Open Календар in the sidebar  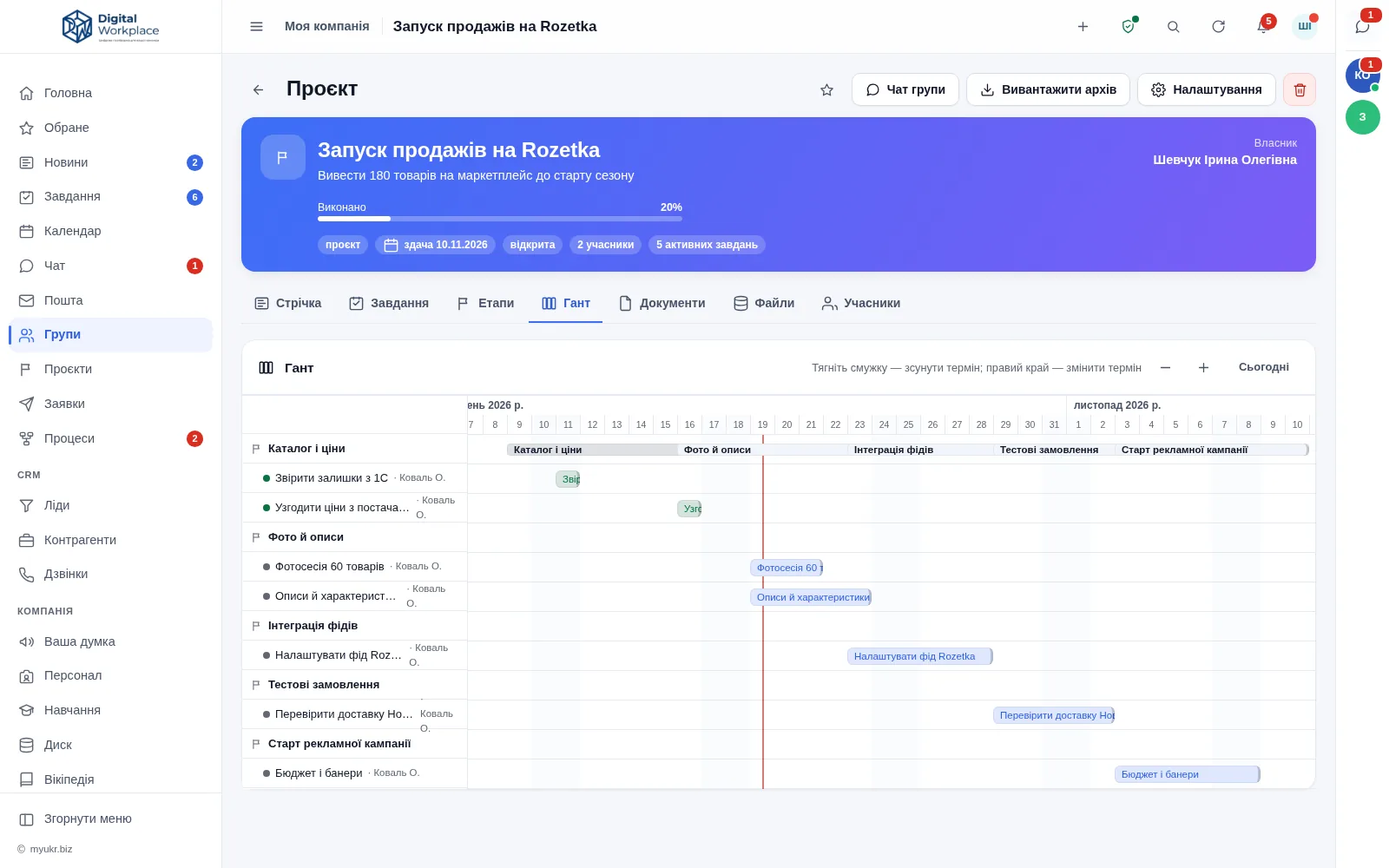tap(111, 231)
